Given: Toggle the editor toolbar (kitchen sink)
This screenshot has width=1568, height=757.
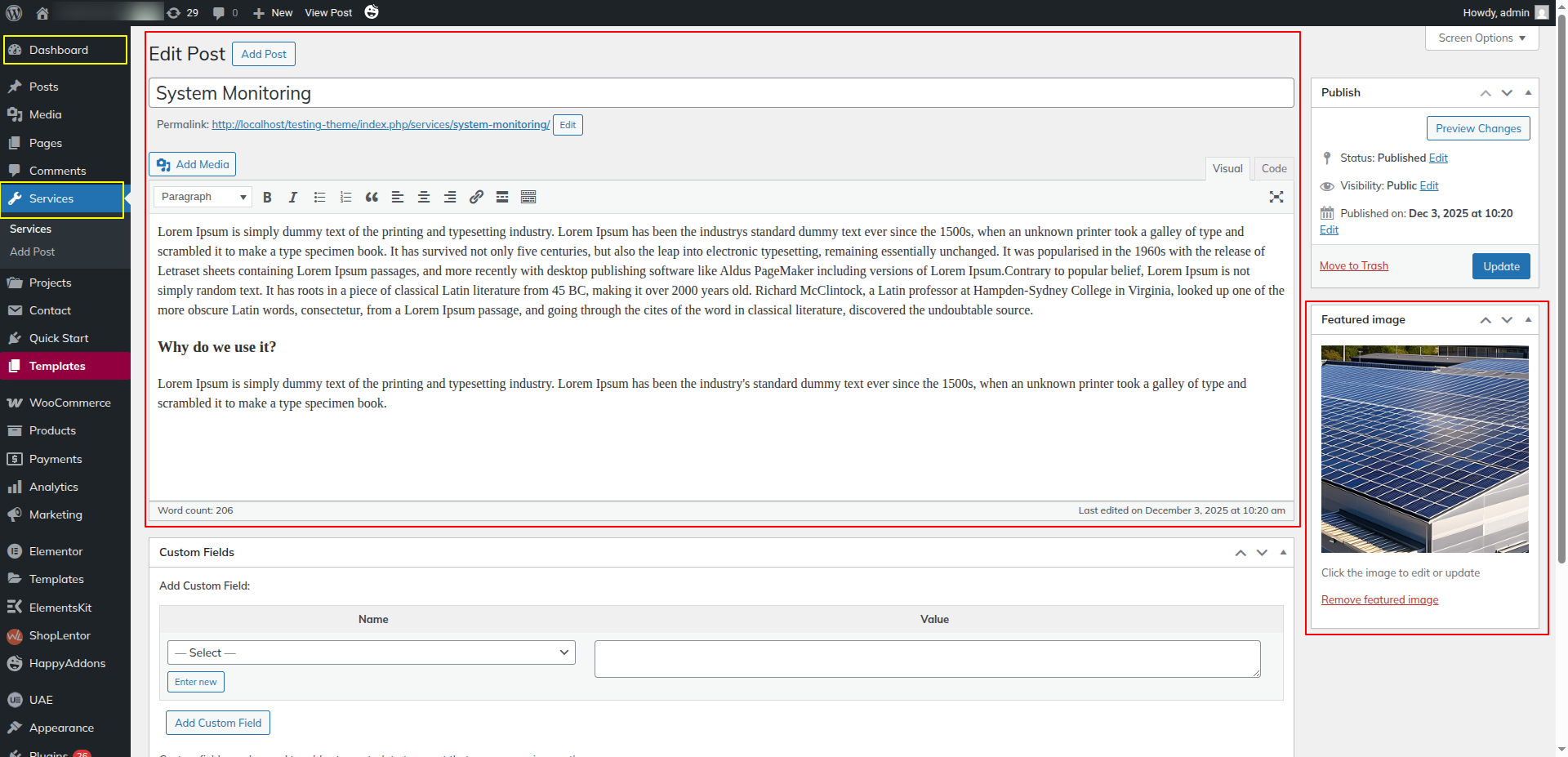Looking at the screenshot, I should coord(528,197).
